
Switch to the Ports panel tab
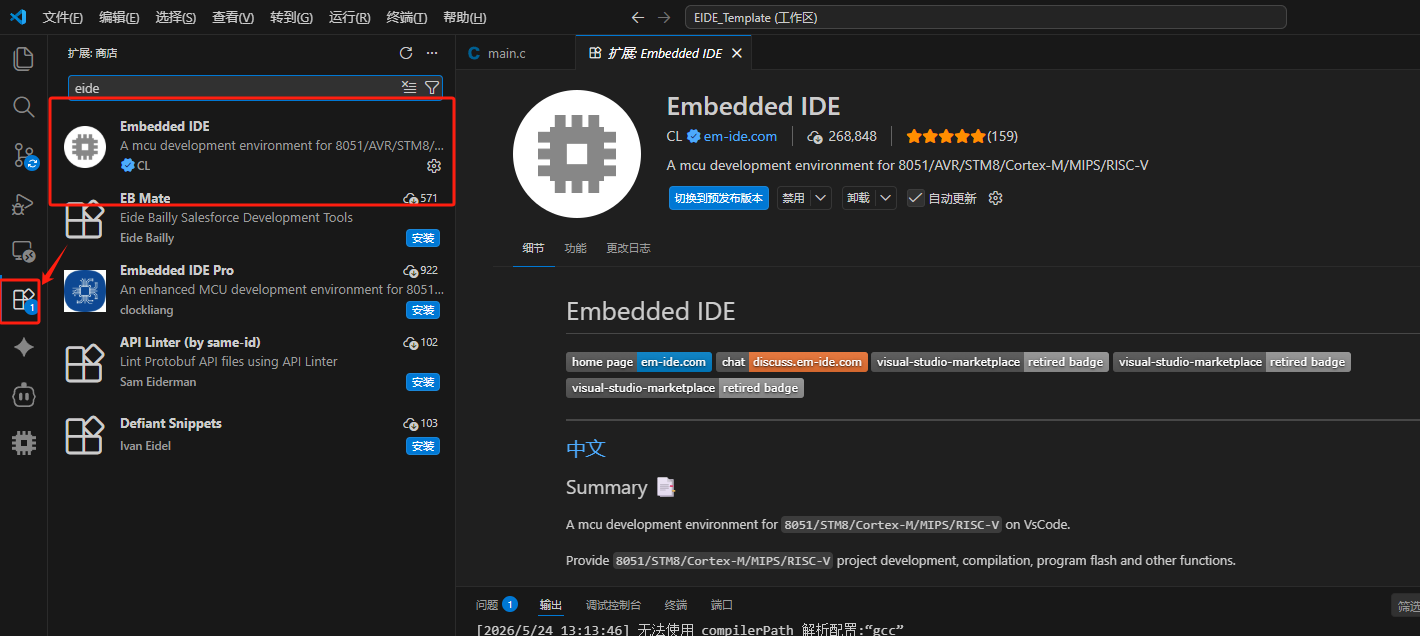click(721, 605)
